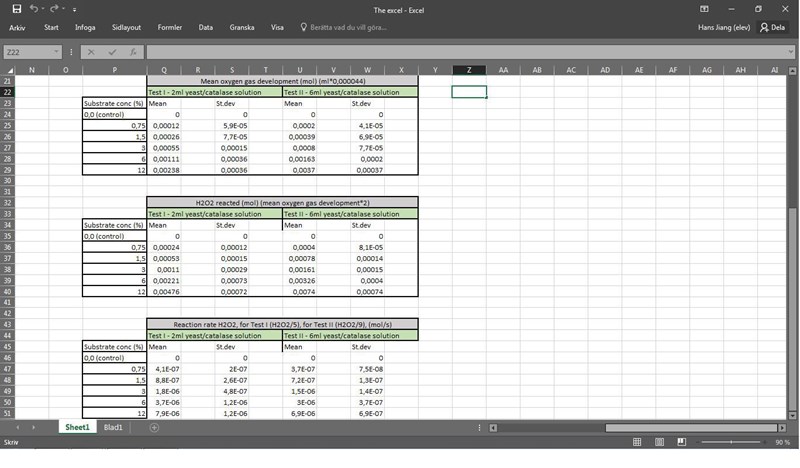
Task: Add a new sheet with plus icon
Action: (154, 428)
